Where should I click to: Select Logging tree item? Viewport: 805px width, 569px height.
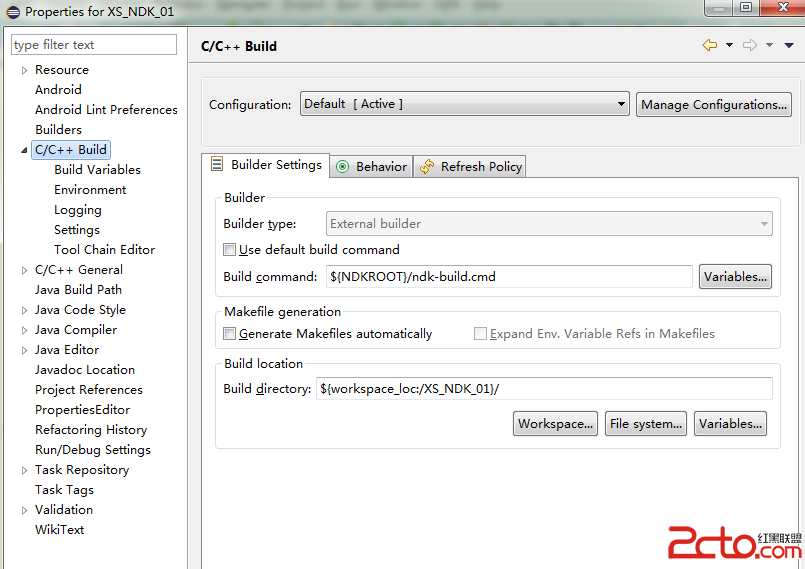[78, 210]
